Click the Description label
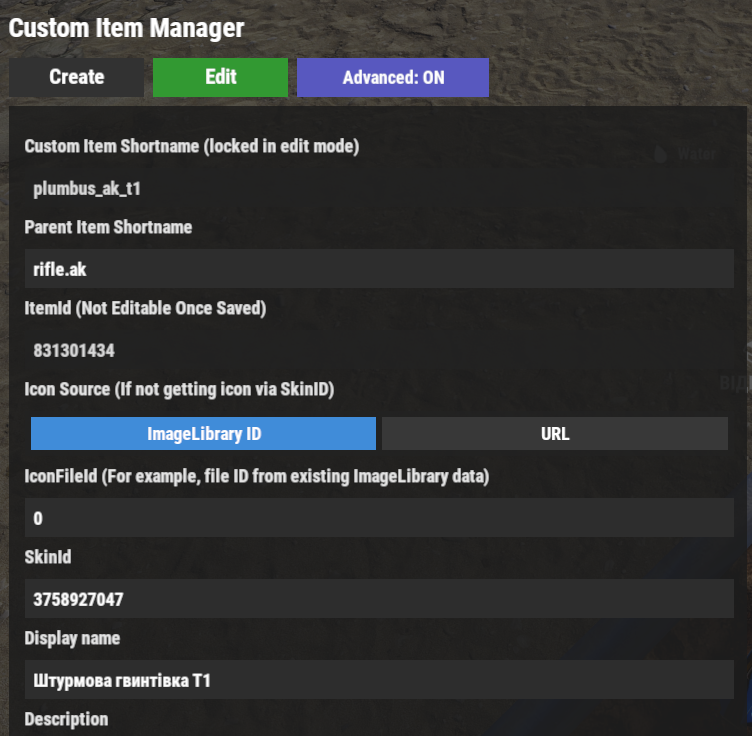Viewport: 752px width, 736px height. point(66,719)
